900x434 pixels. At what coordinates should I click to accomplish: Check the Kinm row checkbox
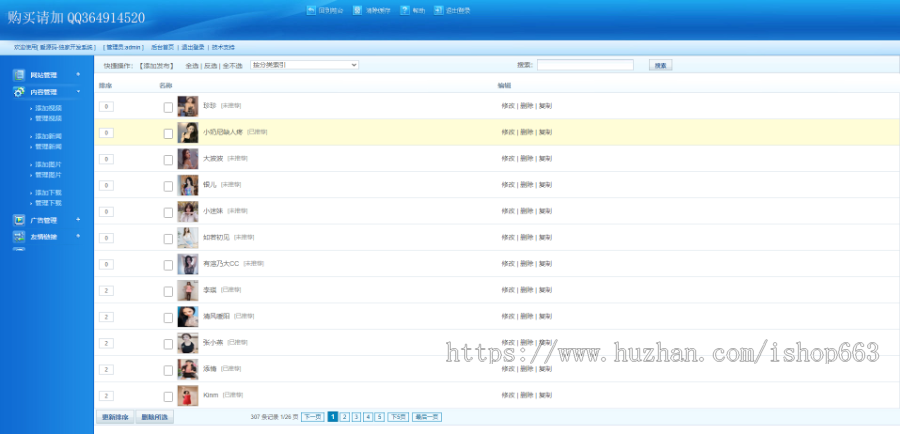coord(168,397)
